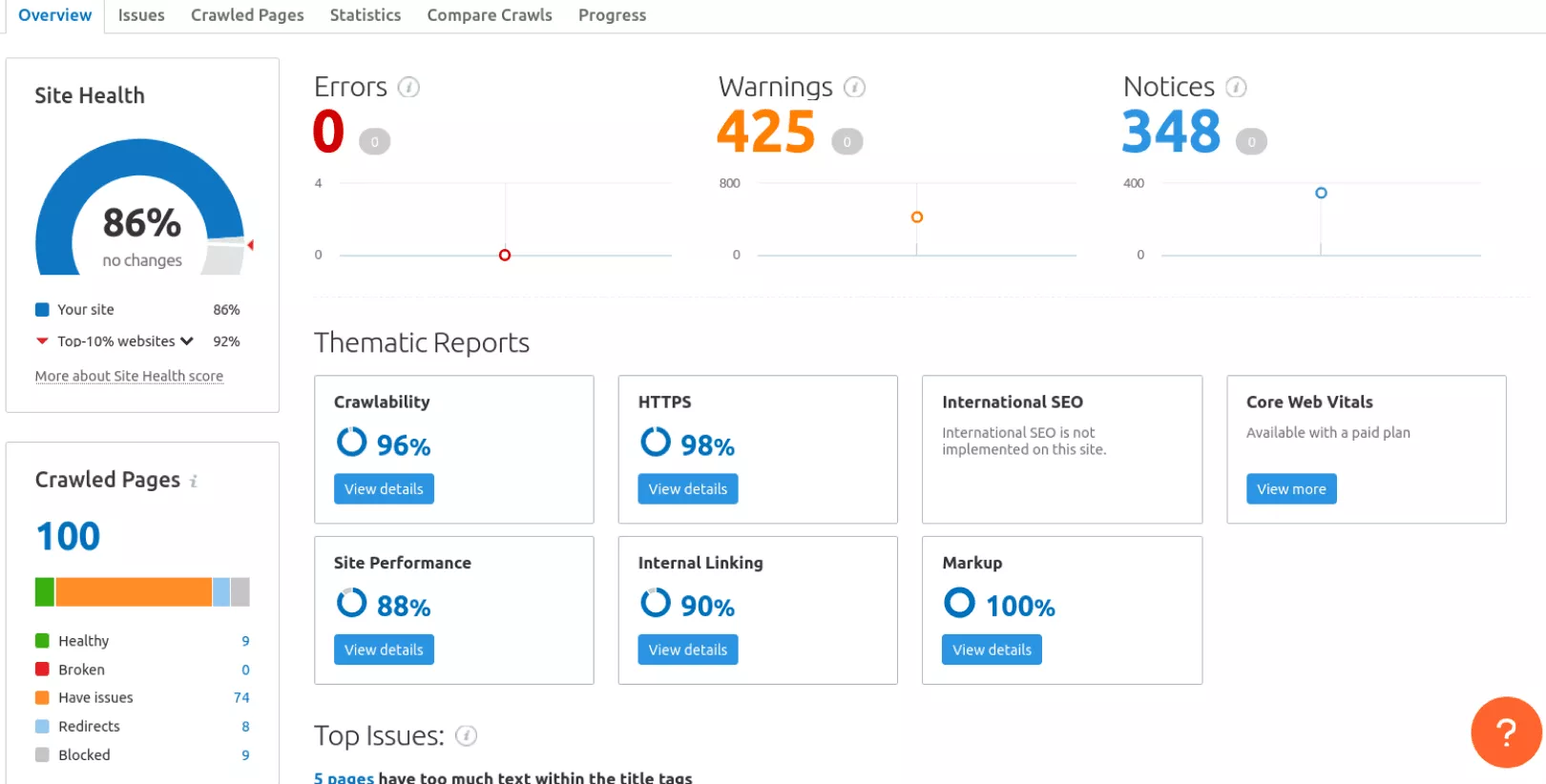Click the Crawlability progress ring icon
Viewport: 1546px width, 784px height.
point(351,442)
